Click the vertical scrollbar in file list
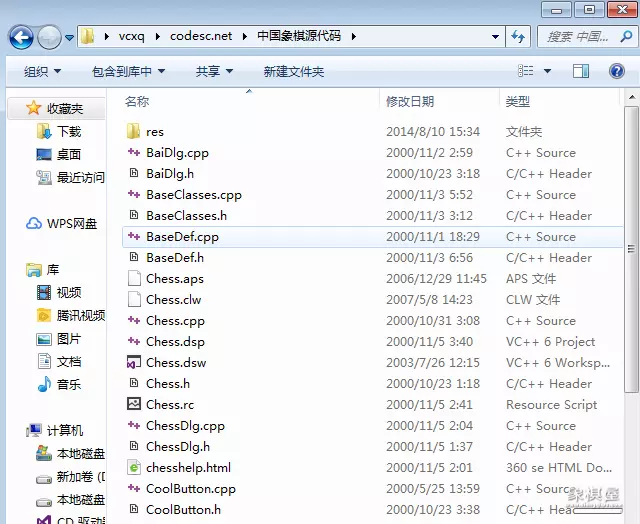Viewport: 640px width, 524px height. click(x=631, y=250)
